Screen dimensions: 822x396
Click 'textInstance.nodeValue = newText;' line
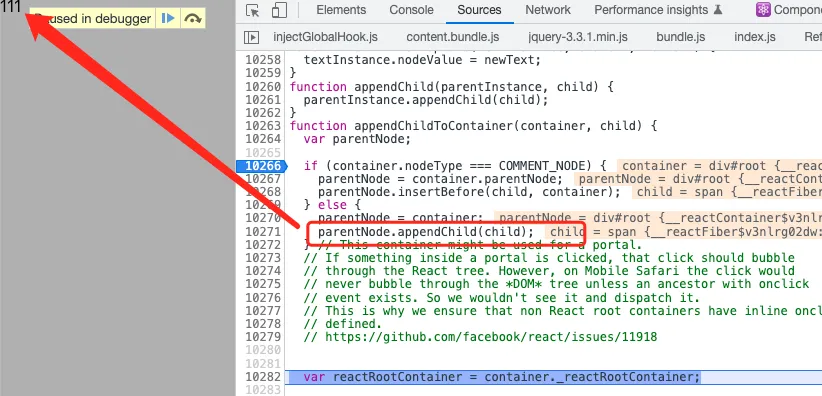pyautogui.click(x=422, y=60)
